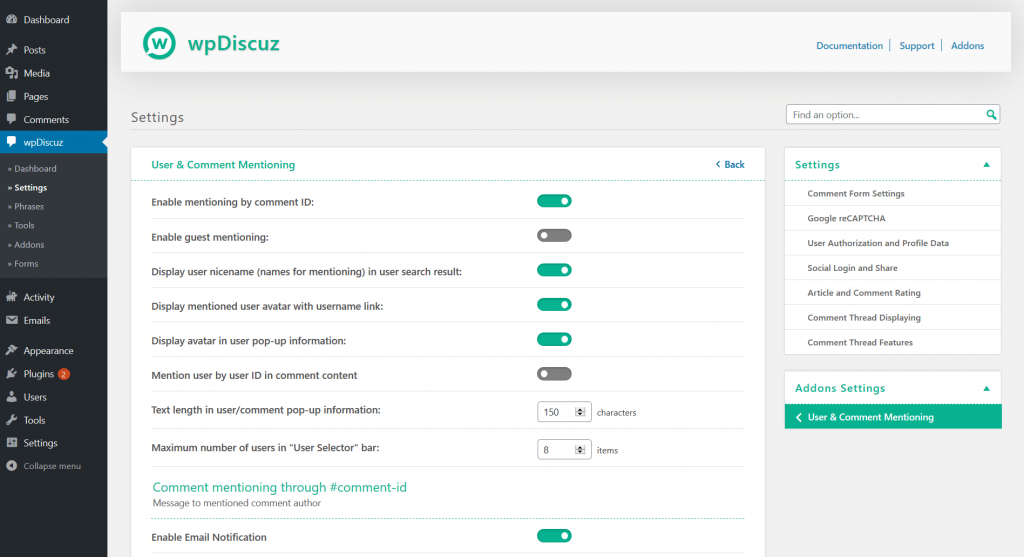Toggle Mention user by user ID switch
Screen dimensions: 1024x557
pos(554,374)
